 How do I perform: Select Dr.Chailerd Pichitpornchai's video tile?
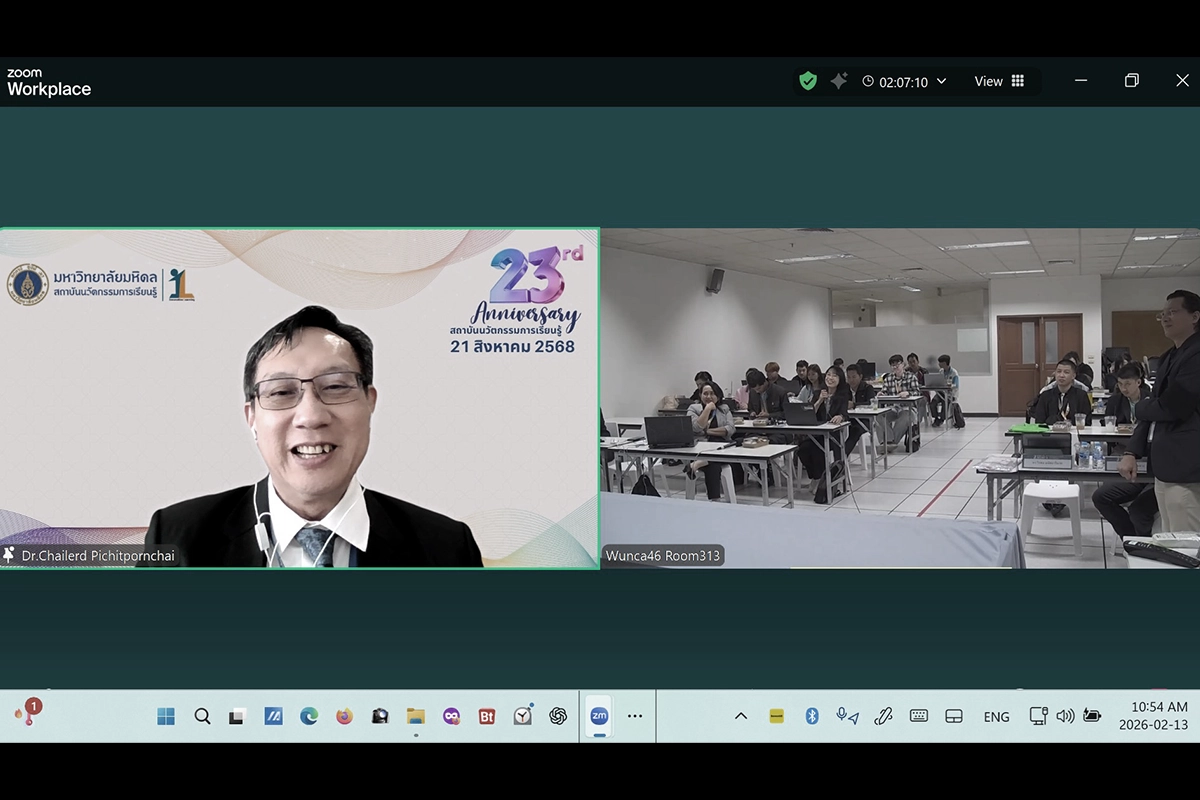pyautogui.click(x=299, y=398)
